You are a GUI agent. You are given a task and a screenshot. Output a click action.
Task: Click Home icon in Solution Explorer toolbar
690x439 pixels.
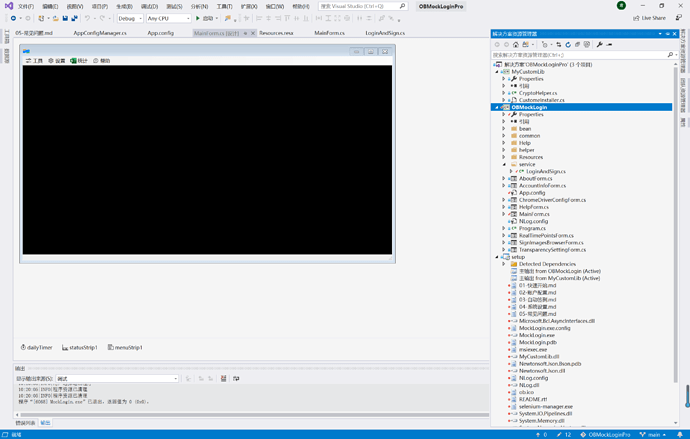tap(516, 44)
